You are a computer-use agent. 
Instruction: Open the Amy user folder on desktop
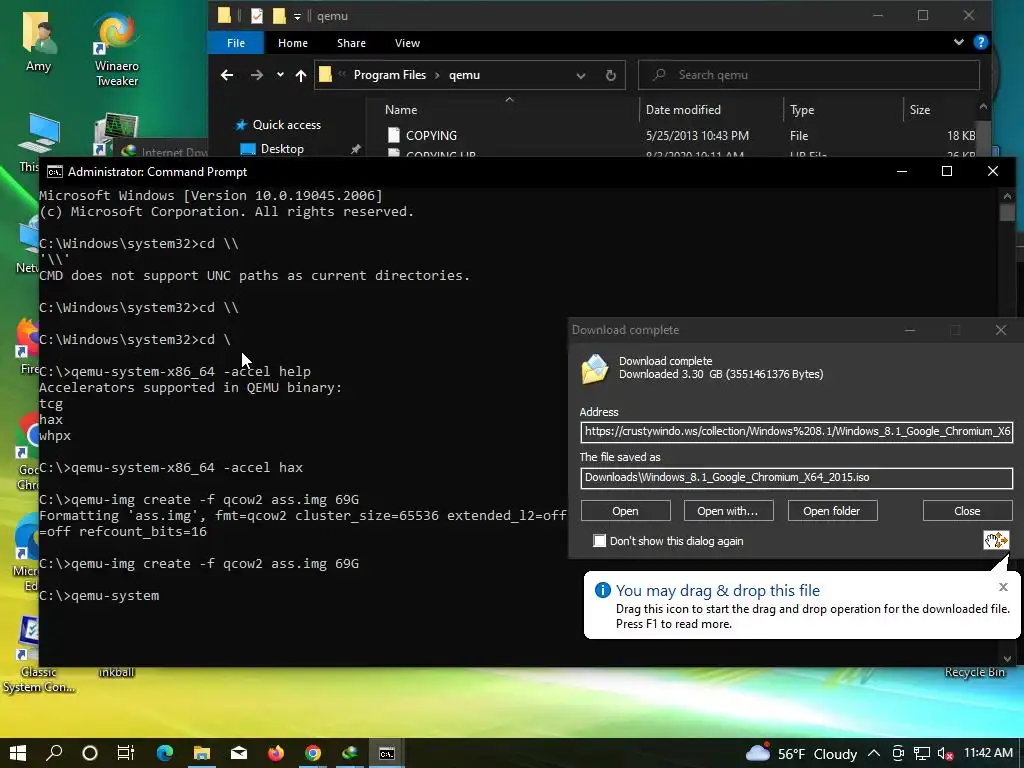point(38,42)
